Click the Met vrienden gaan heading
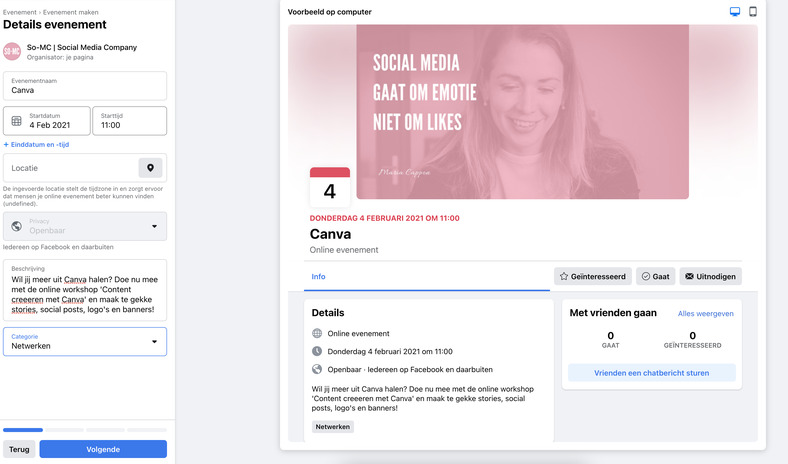Viewport: 788px width, 464px height. point(613,313)
